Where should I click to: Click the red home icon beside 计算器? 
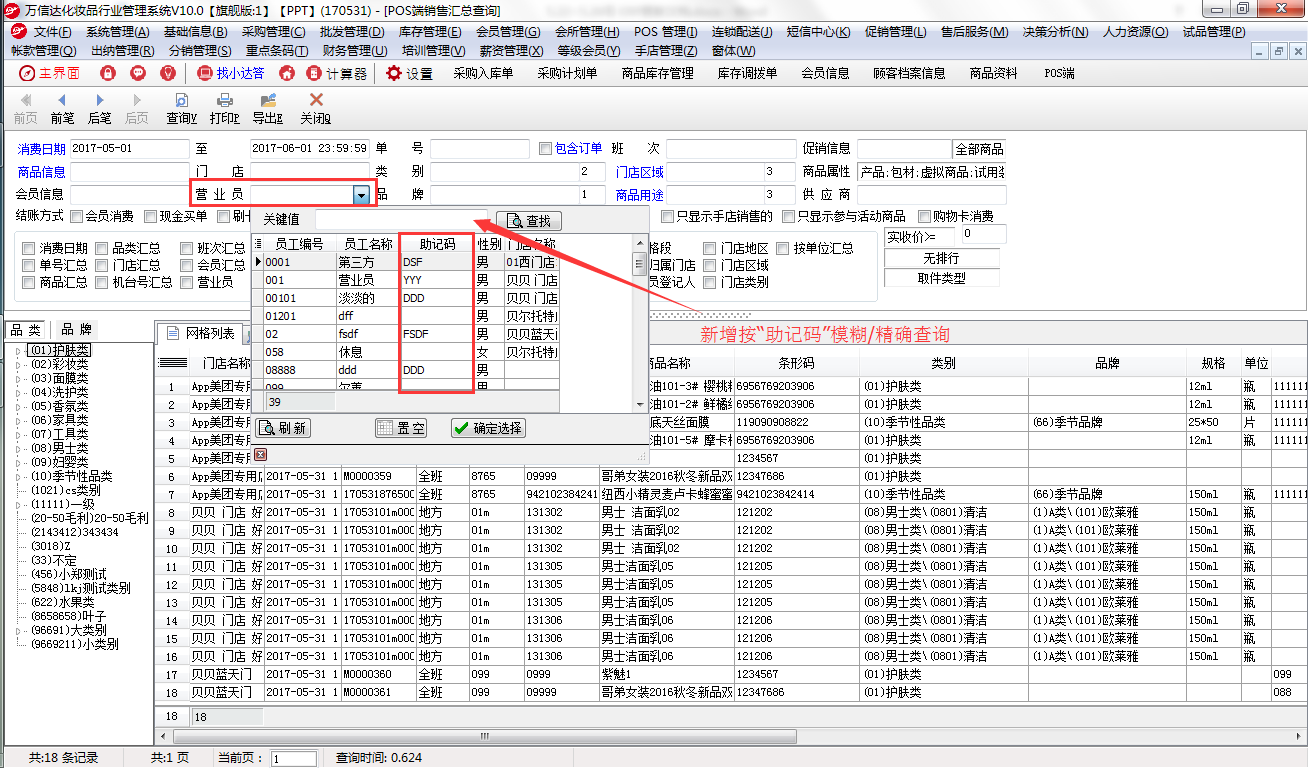287,73
